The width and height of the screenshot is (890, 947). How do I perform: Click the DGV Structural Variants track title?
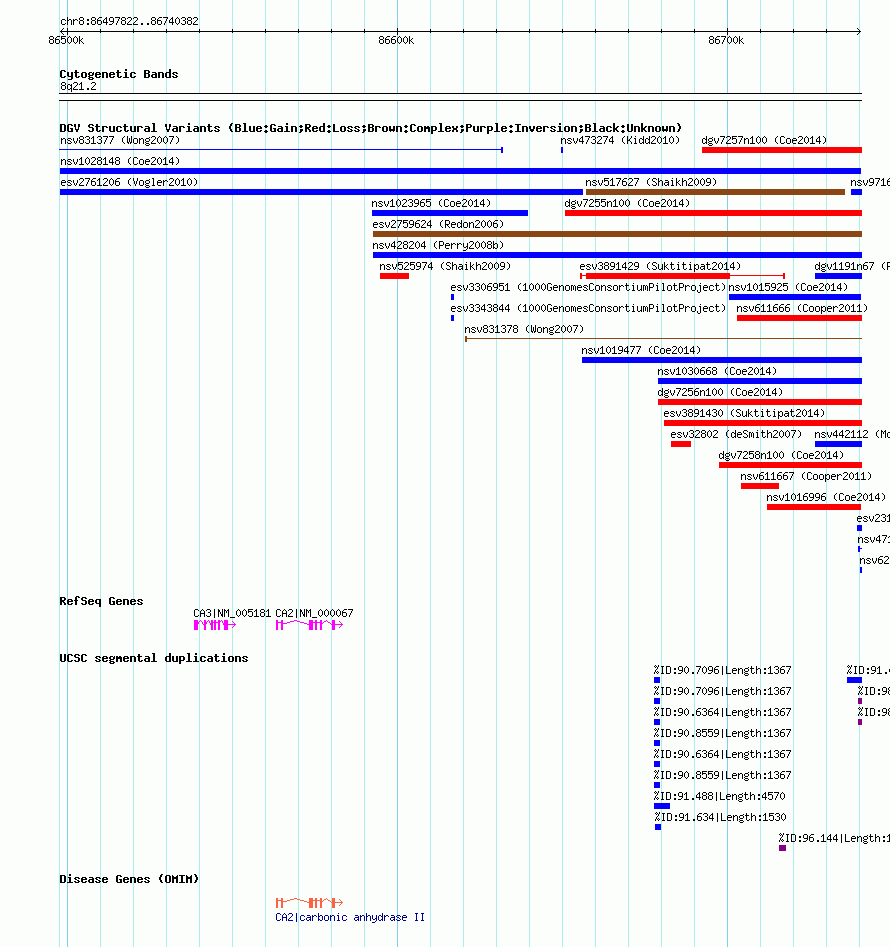371,128
